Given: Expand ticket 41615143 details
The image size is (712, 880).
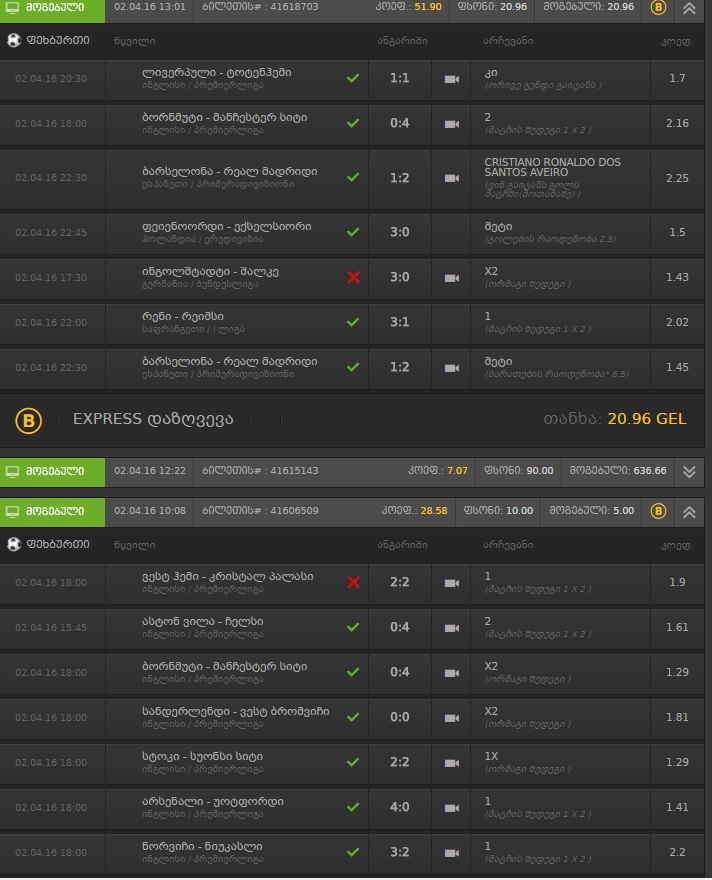Looking at the screenshot, I should [689, 471].
